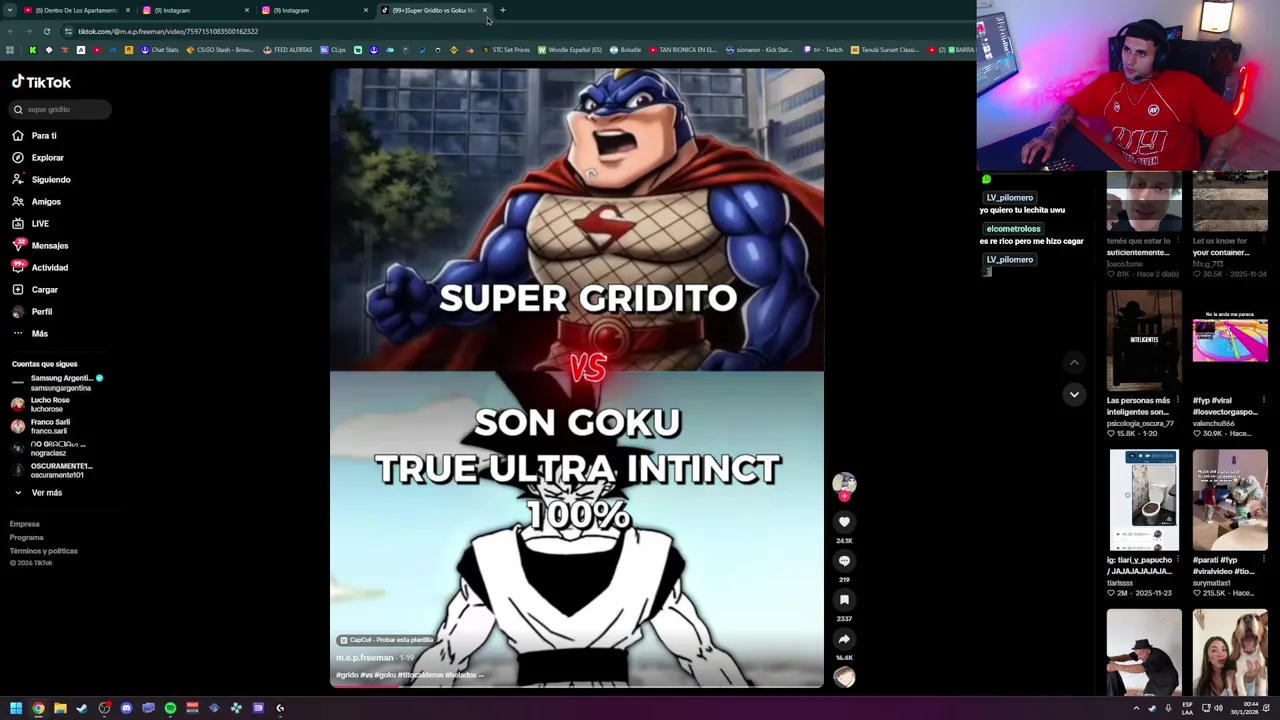Go to previous video with up chevron
Screen dimensions: 1280x720
pos(1074,363)
